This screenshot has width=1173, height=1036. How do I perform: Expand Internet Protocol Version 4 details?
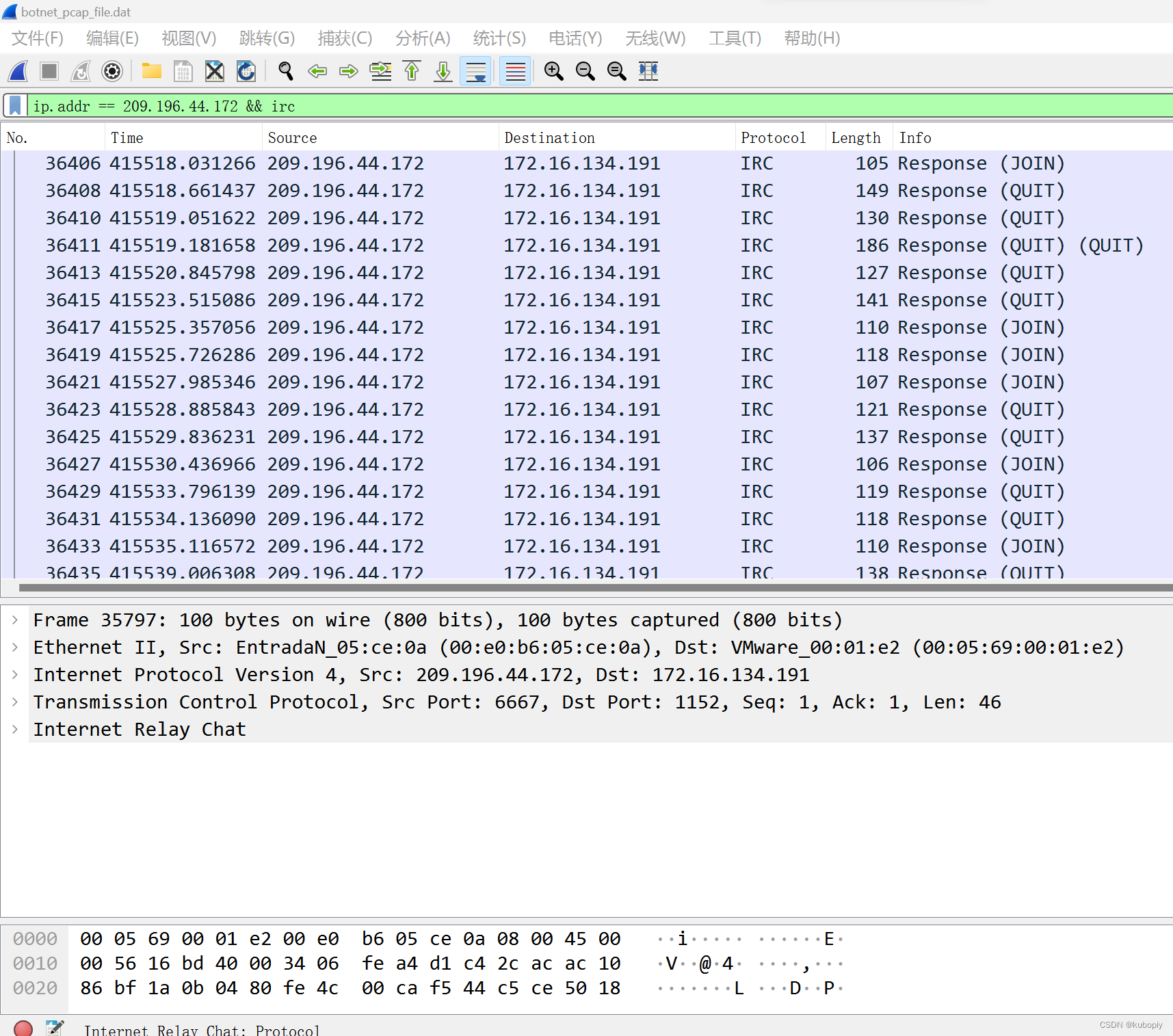(x=15, y=674)
